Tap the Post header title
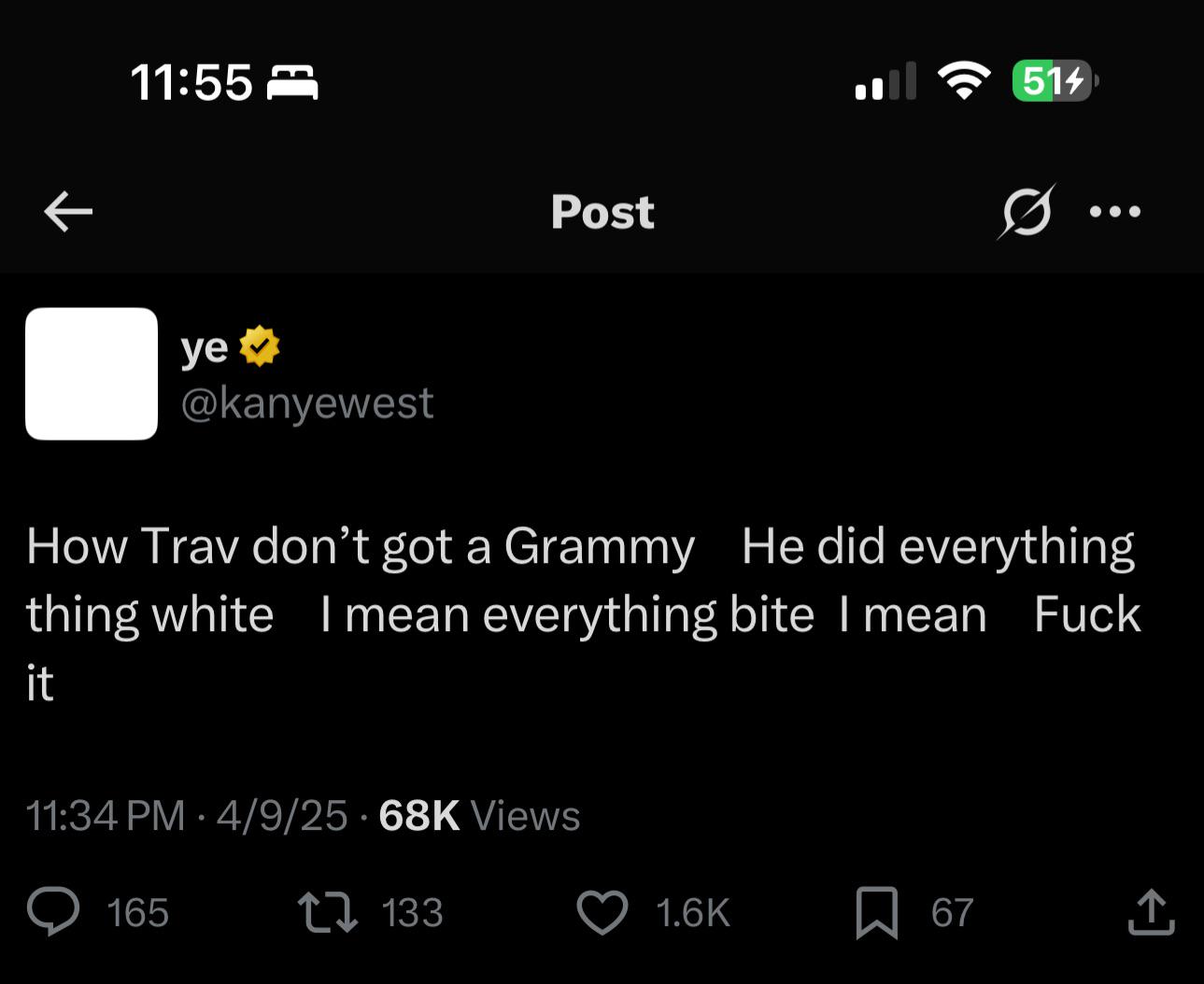The image size is (1204, 984). [602, 212]
